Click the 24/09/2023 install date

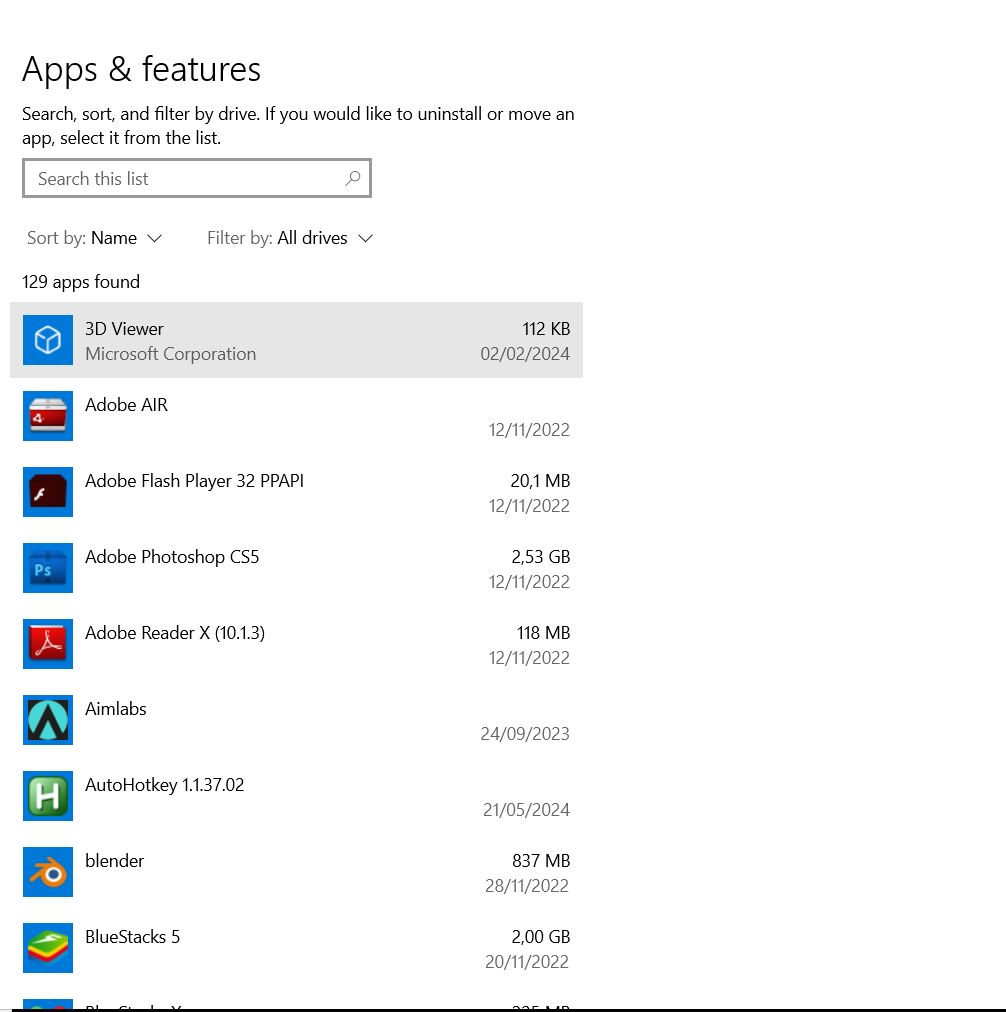(x=525, y=734)
